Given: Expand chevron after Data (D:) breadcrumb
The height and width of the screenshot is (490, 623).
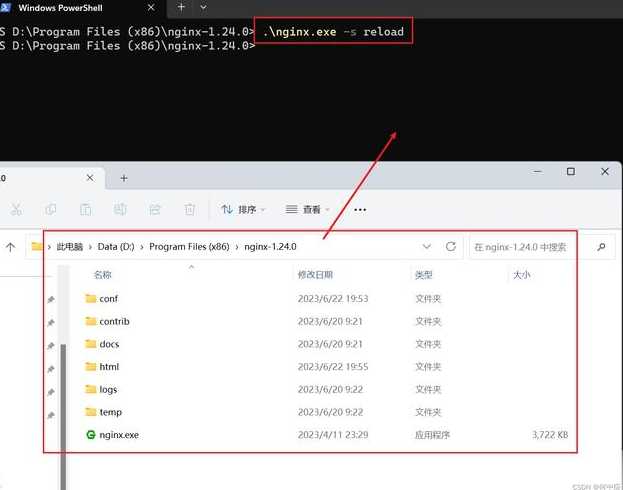Looking at the screenshot, I should tap(142, 247).
